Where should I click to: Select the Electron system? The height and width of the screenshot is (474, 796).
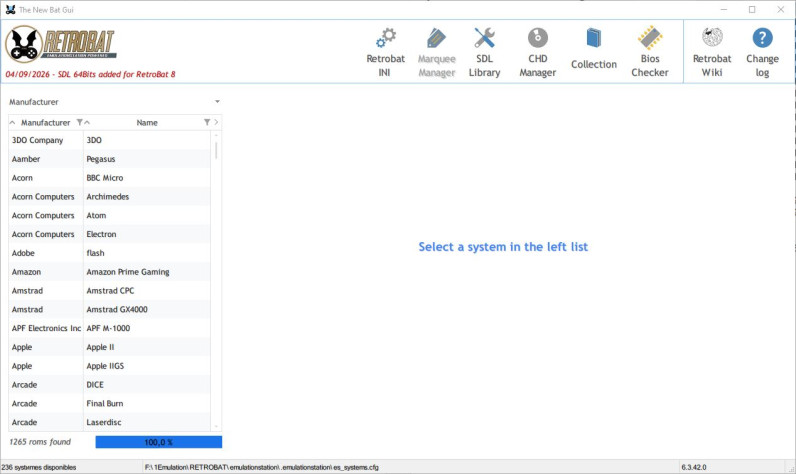[x=147, y=234]
